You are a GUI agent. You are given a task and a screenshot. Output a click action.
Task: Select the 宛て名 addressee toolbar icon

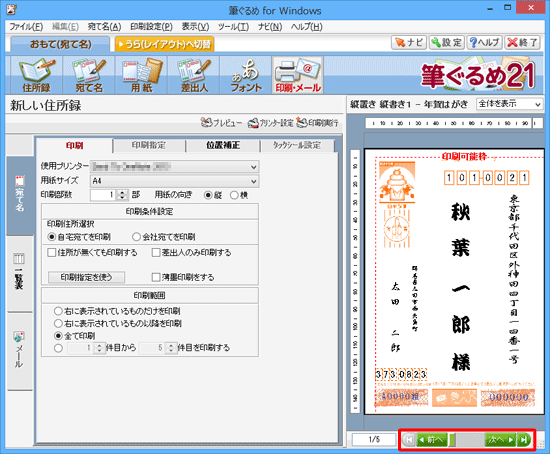[x=89, y=75]
